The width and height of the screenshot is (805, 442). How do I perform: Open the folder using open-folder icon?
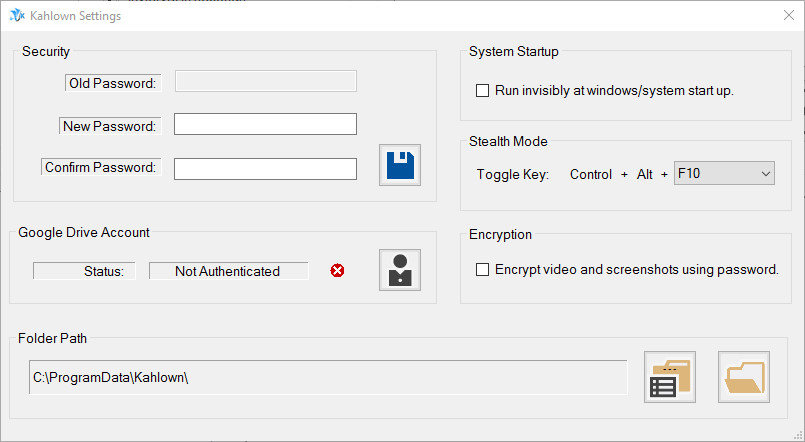click(744, 377)
